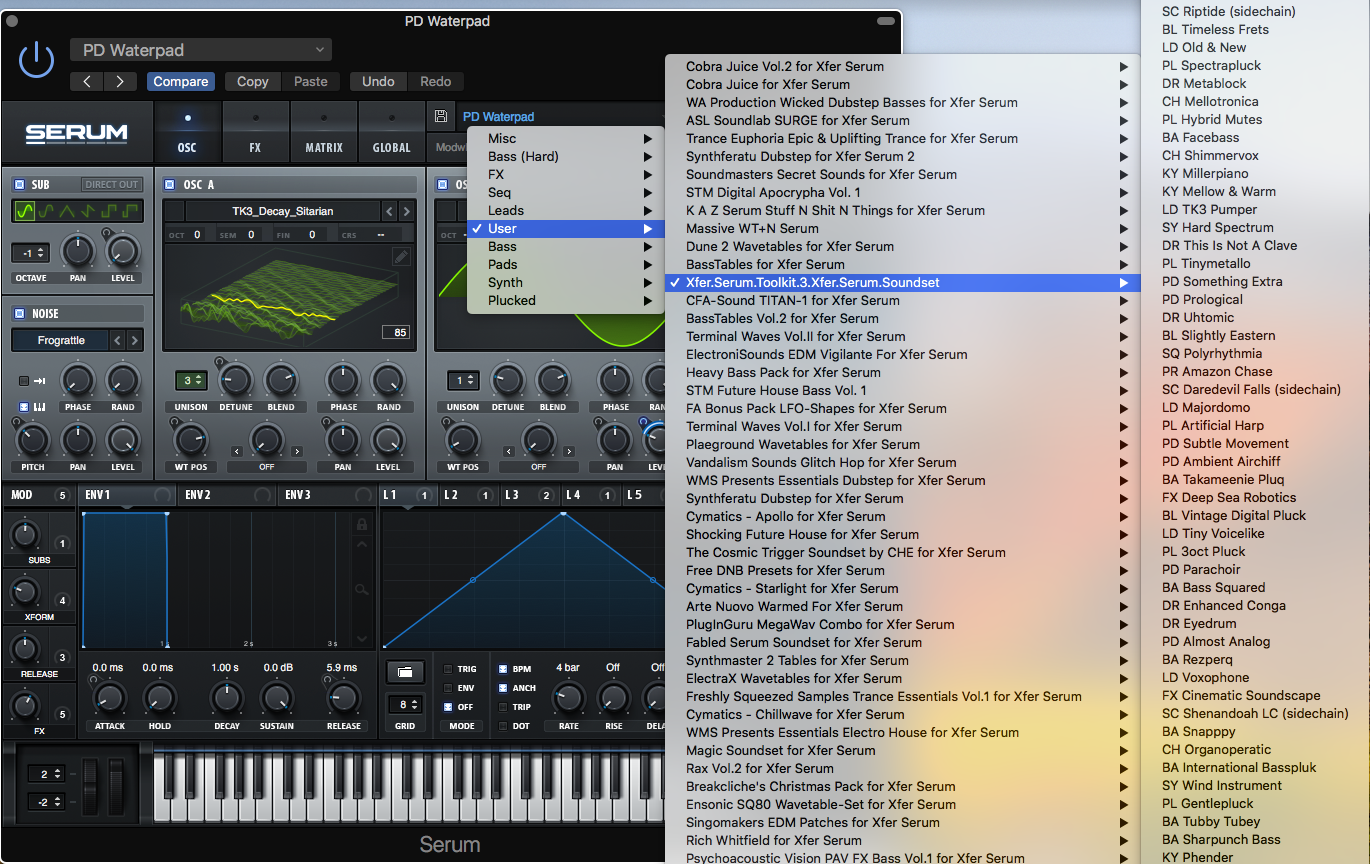Click the envelope display lock icon
This screenshot has height=864, width=1370.
point(362,524)
